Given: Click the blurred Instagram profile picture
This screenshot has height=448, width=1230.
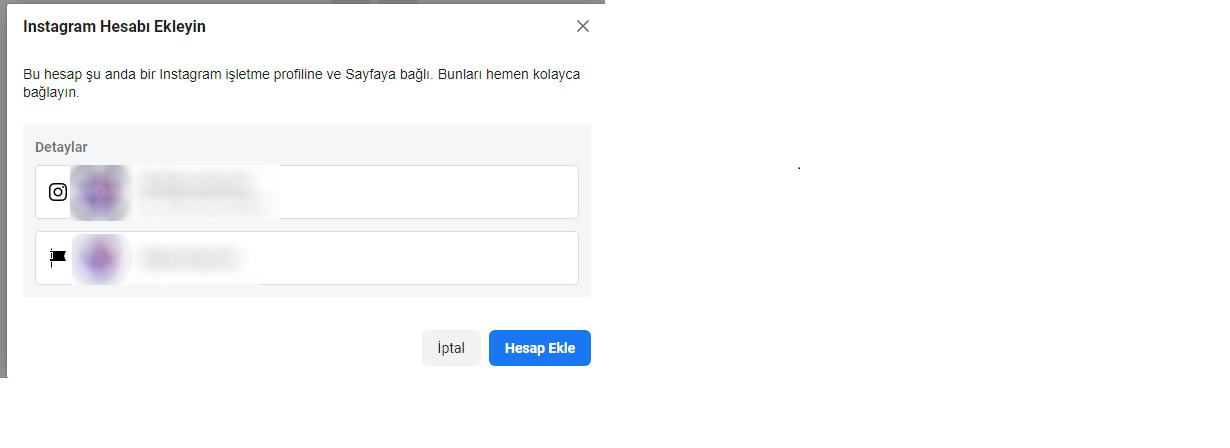Looking at the screenshot, I should tap(101, 193).
